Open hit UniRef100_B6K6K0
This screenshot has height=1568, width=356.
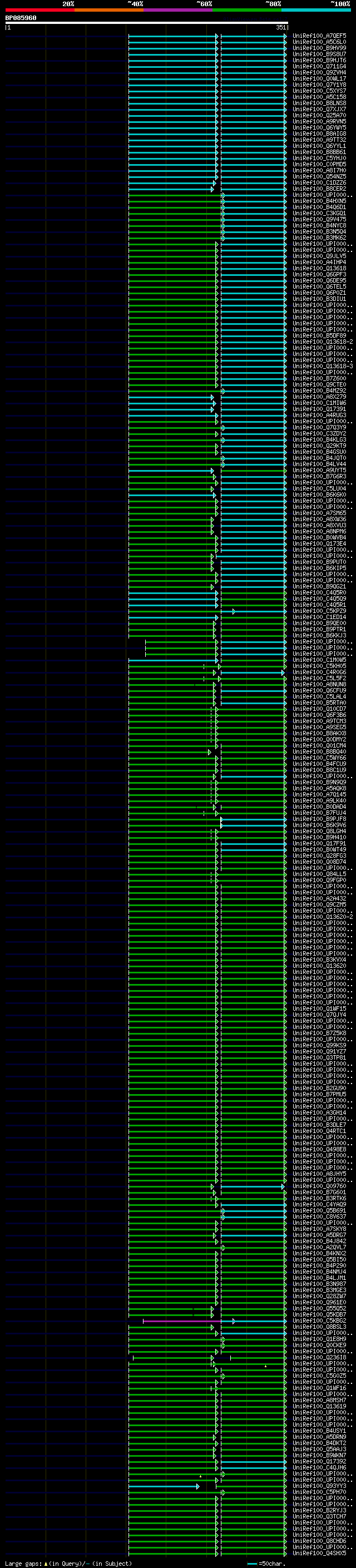(x=319, y=495)
